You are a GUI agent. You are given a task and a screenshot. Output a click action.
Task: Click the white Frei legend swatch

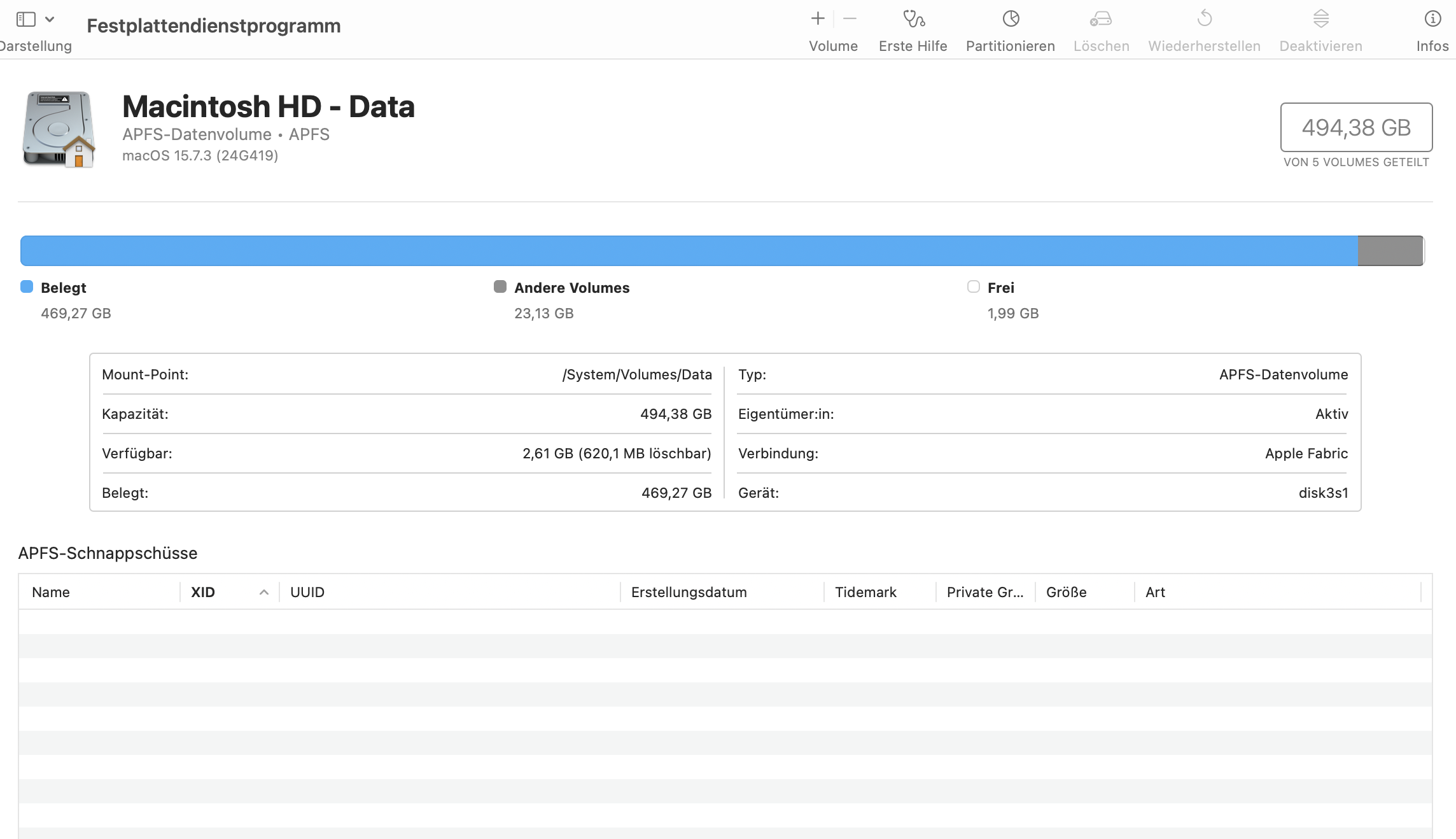(x=973, y=287)
